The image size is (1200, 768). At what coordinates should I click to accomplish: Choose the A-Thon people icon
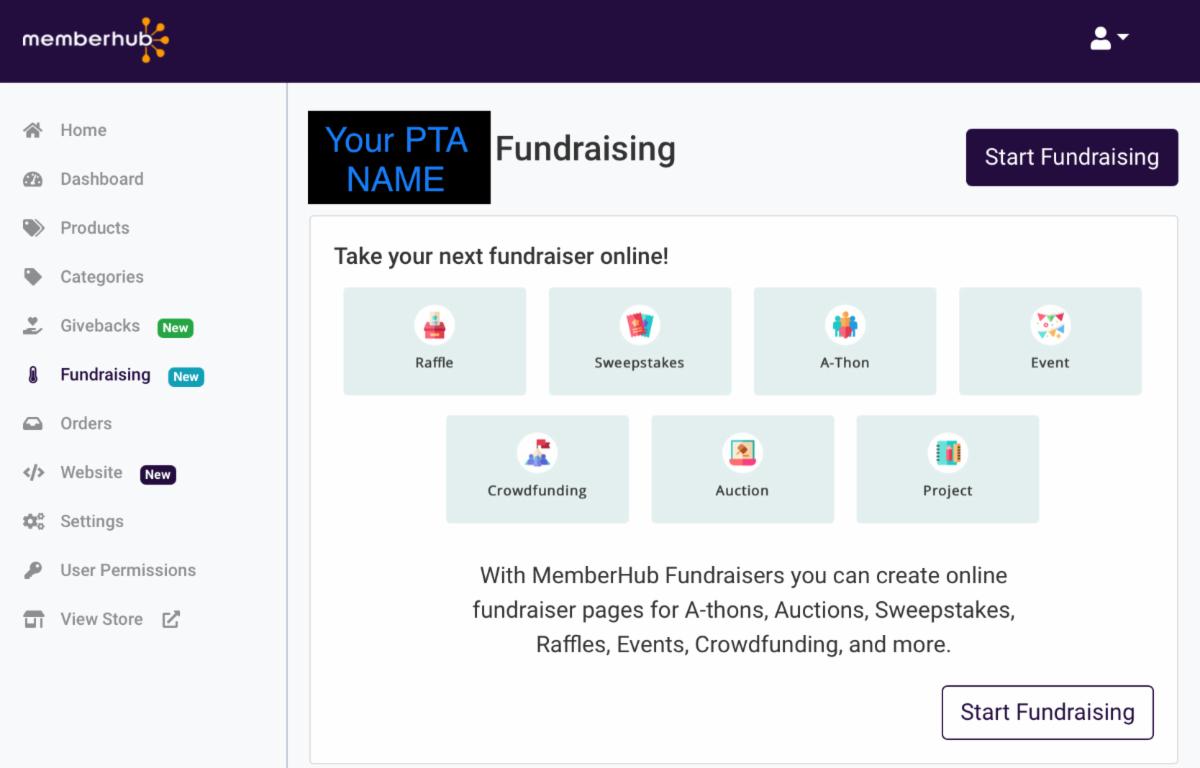coord(845,325)
